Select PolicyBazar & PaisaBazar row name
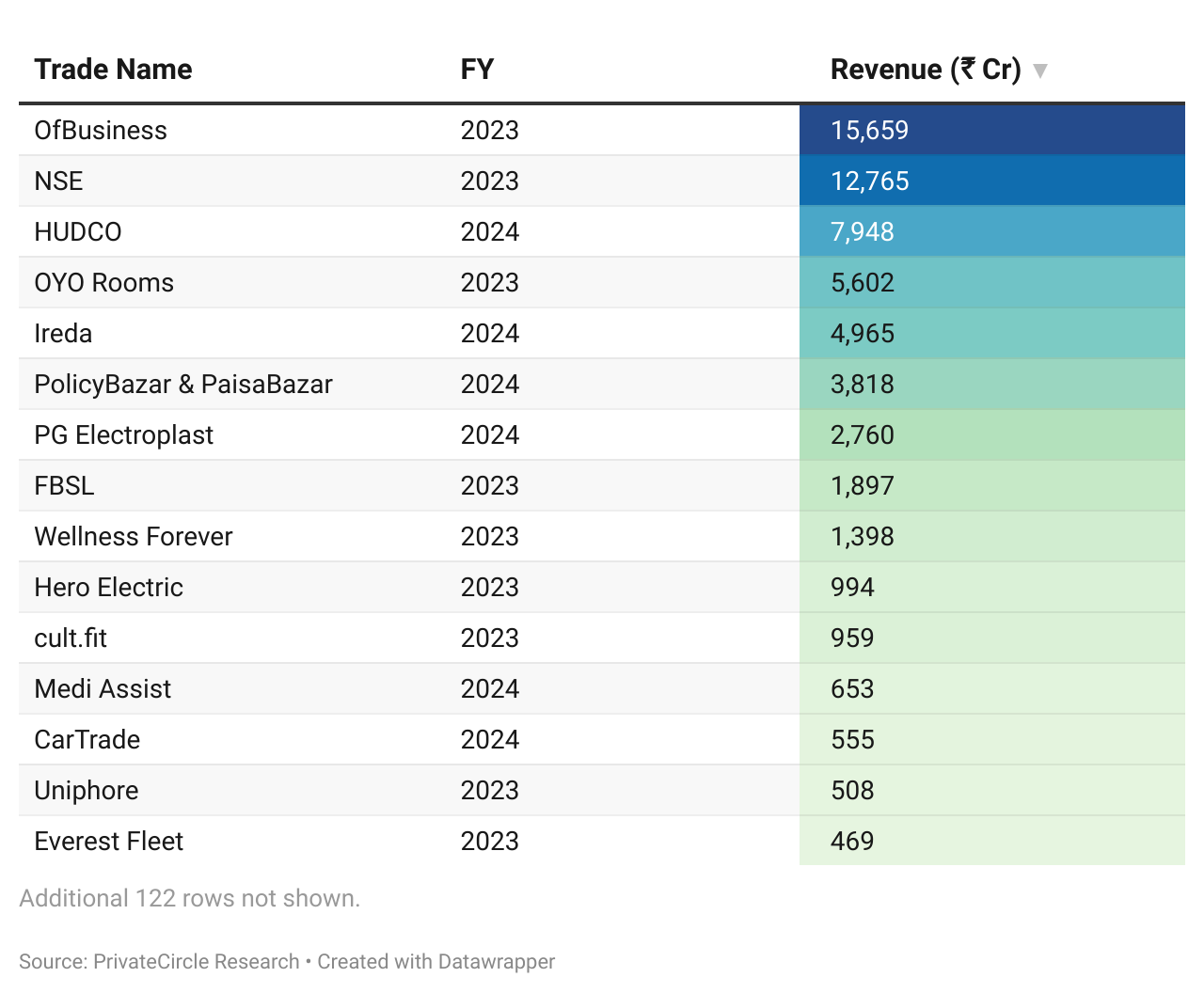This screenshot has width=1204, height=993. pyautogui.click(x=183, y=385)
